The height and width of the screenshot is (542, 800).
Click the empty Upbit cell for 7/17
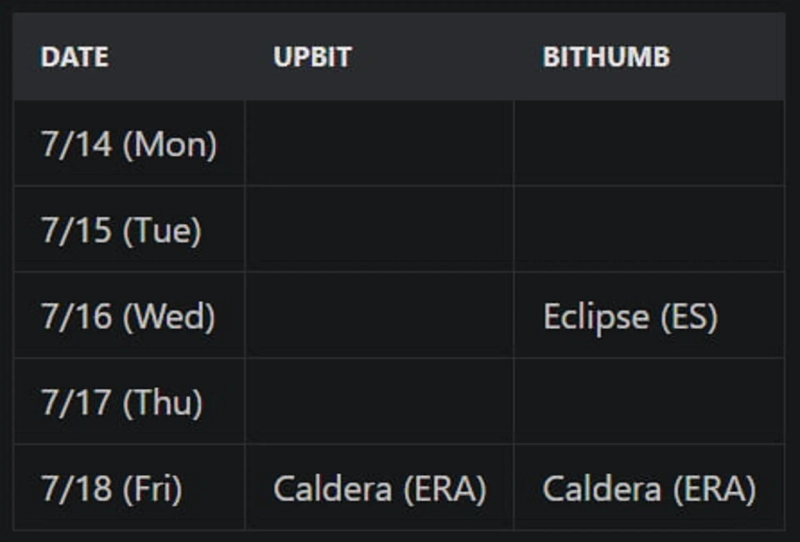point(380,403)
